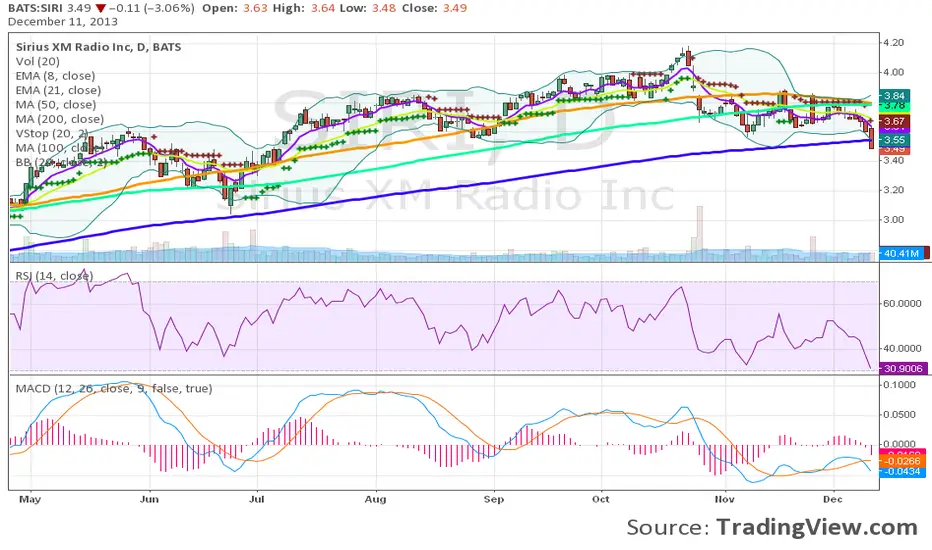The width and height of the screenshot is (932, 550).
Task: Click the 3.00 price axis tick
Action: pos(894,219)
